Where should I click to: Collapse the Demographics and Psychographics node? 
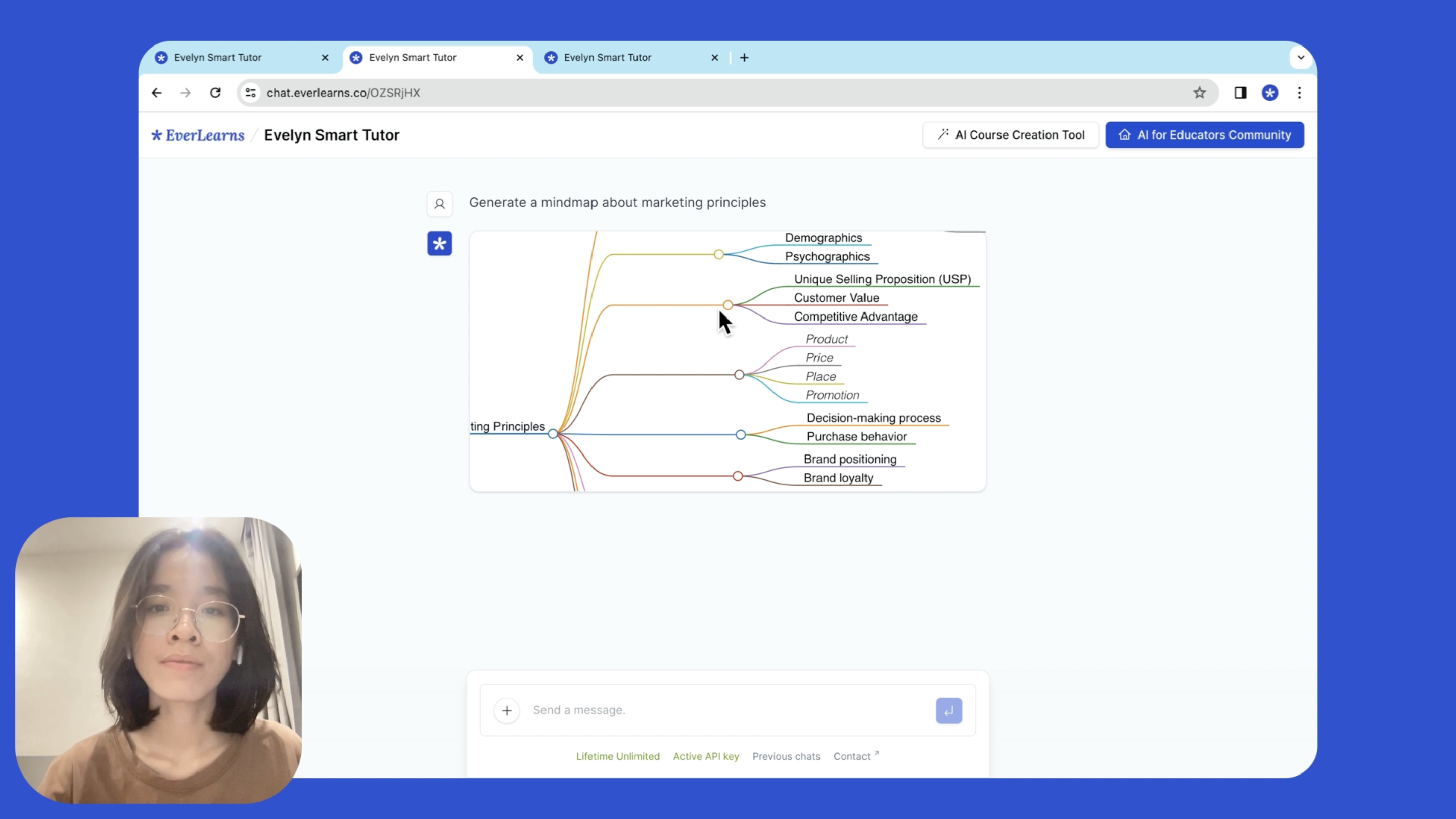coord(718,254)
